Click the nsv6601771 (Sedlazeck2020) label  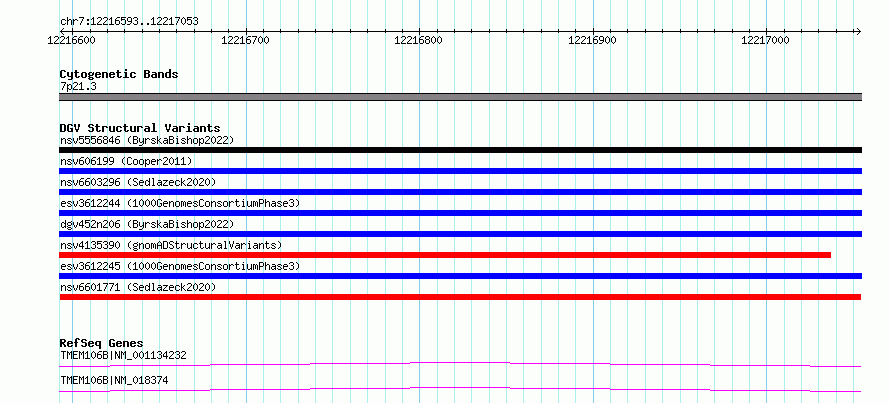(x=138, y=287)
